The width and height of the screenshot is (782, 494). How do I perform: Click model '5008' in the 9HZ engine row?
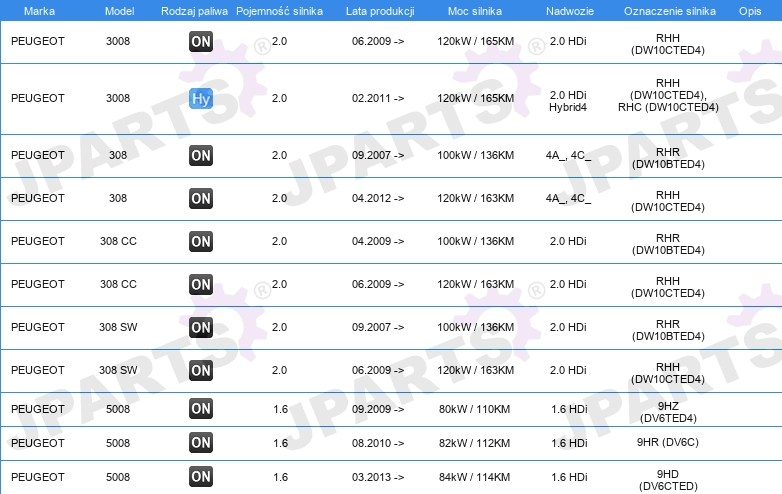(x=118, y=409)
